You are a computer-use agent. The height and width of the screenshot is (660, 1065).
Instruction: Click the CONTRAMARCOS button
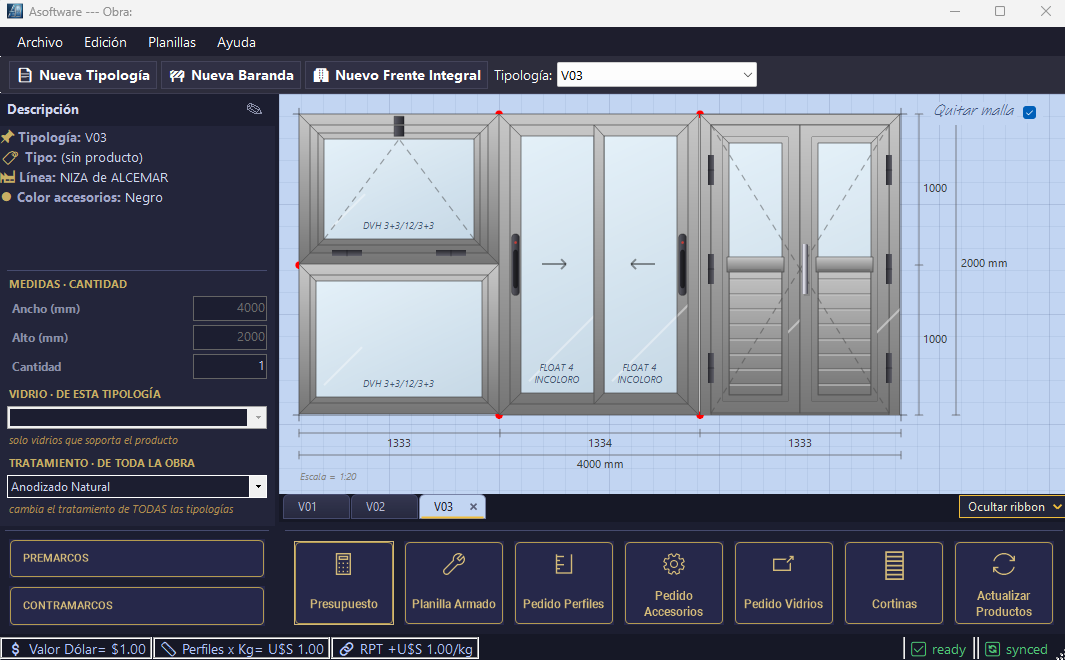tap(137, 606)
